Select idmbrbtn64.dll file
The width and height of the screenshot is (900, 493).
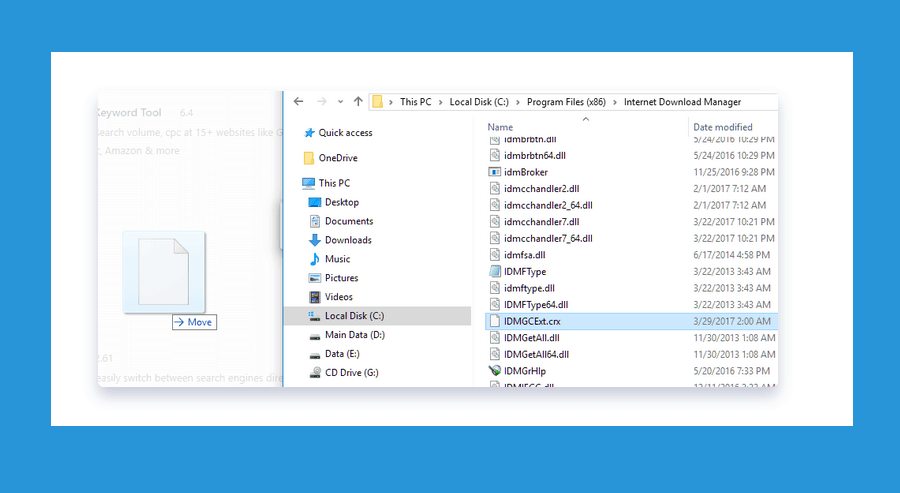coord(534,156)
